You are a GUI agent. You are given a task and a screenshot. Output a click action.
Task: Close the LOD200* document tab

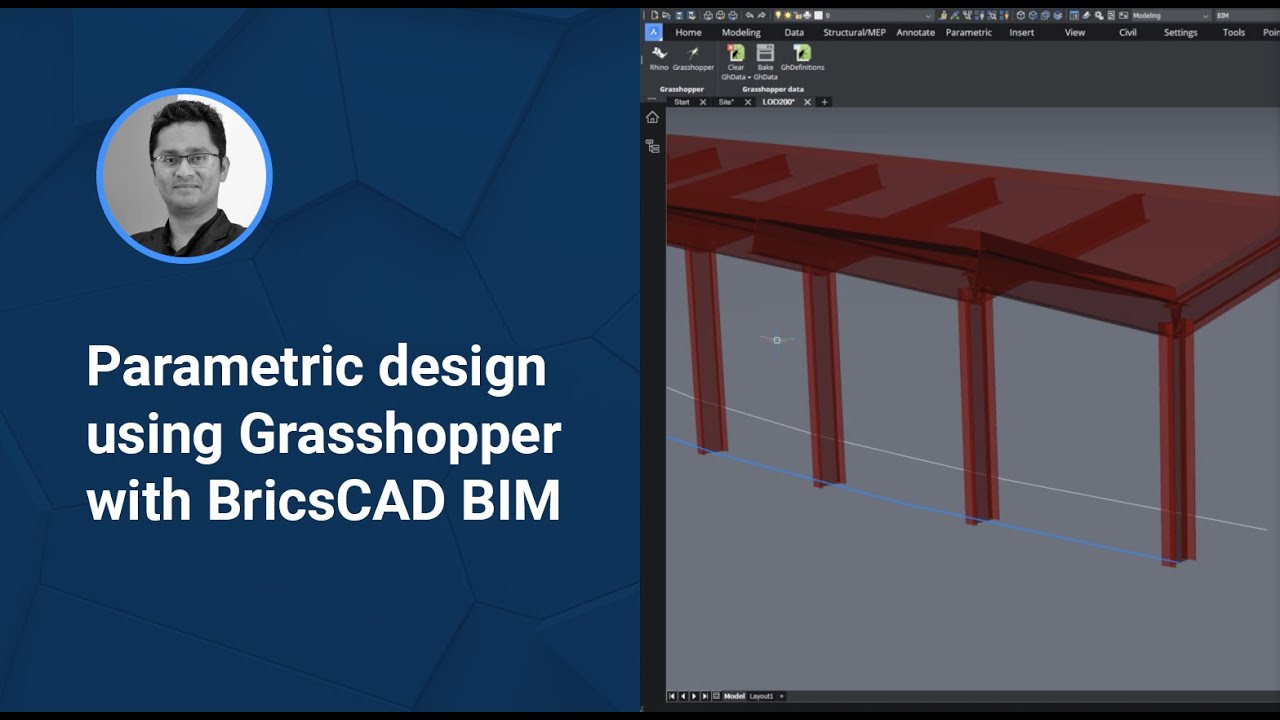807,102
